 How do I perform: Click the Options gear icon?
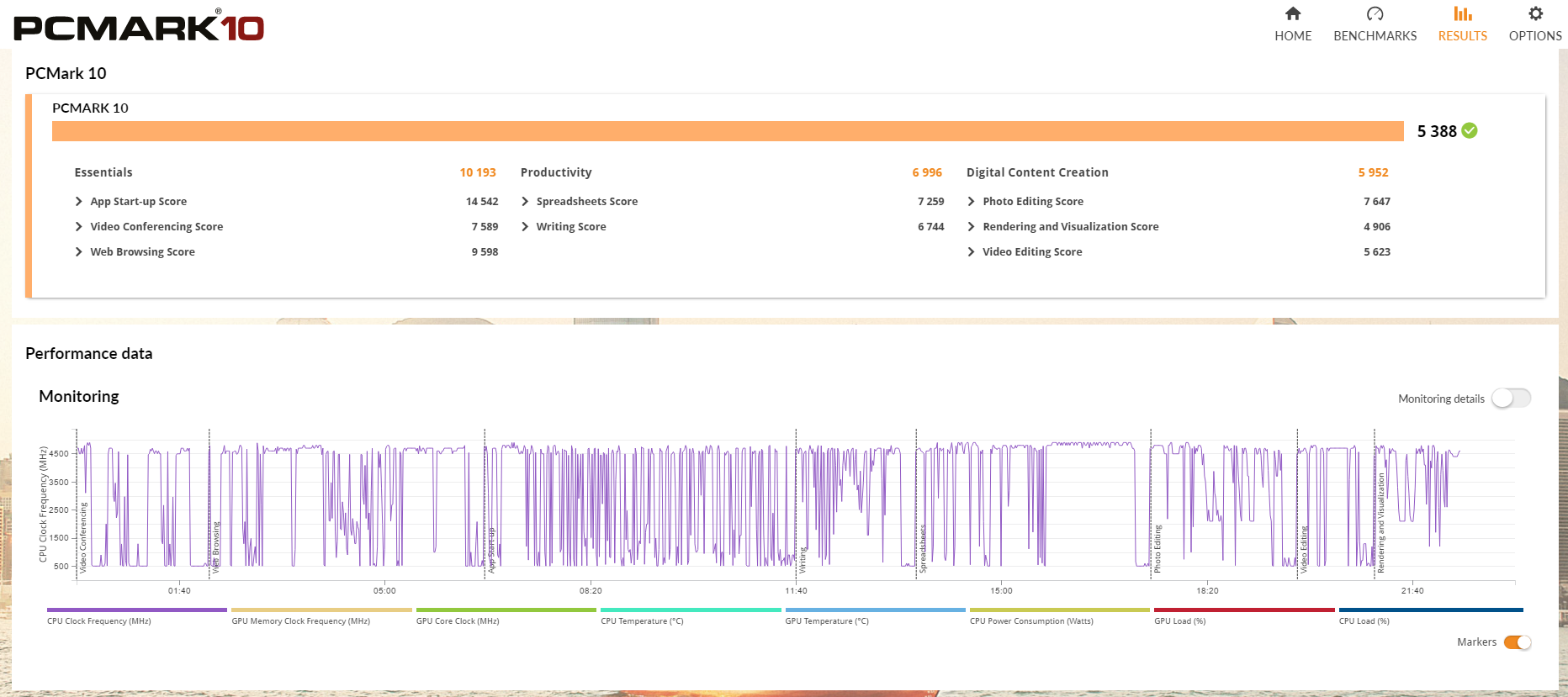click(x=1535, y=13)
